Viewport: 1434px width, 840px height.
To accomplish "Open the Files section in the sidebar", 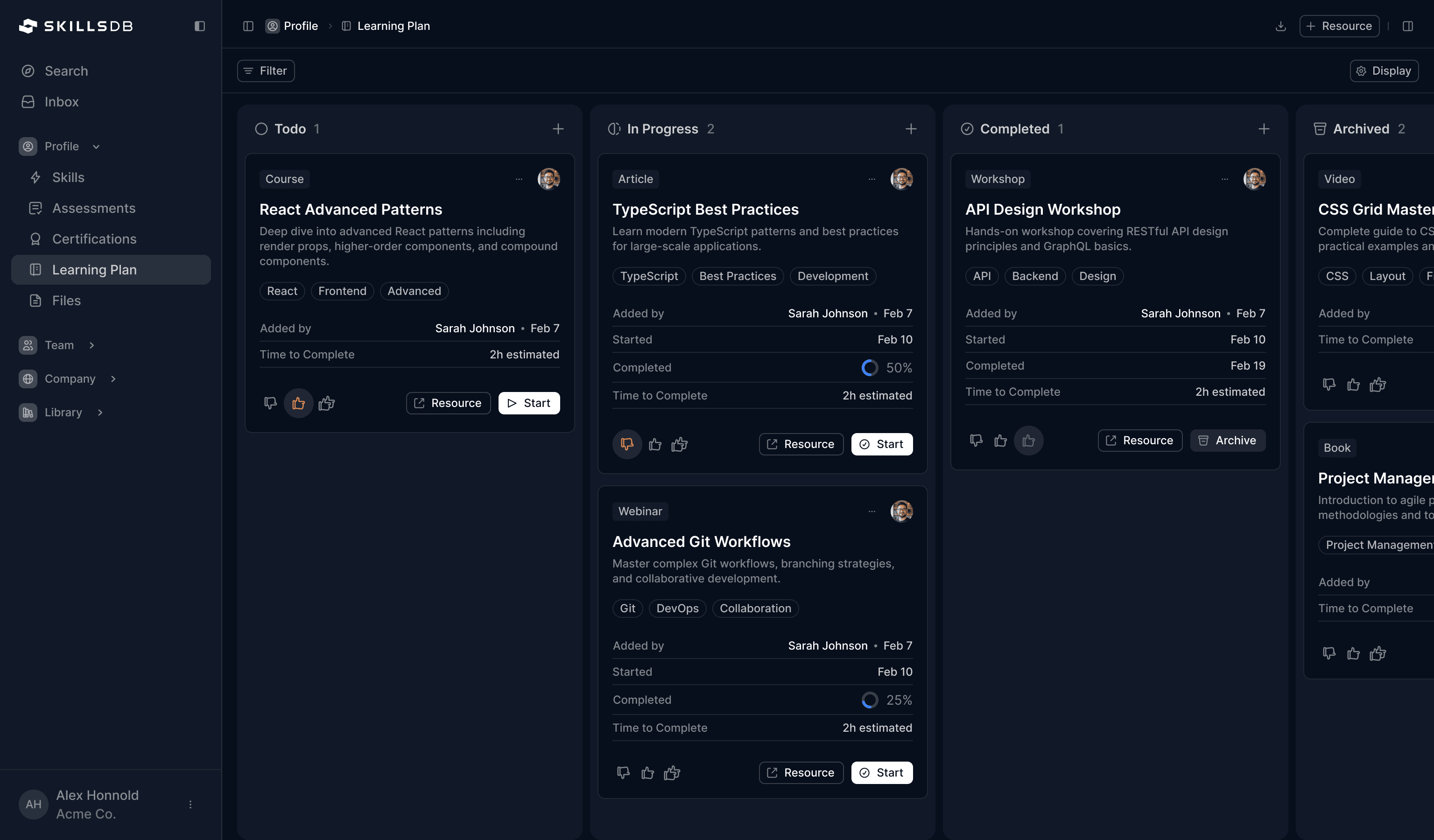I will coord(67,300).
